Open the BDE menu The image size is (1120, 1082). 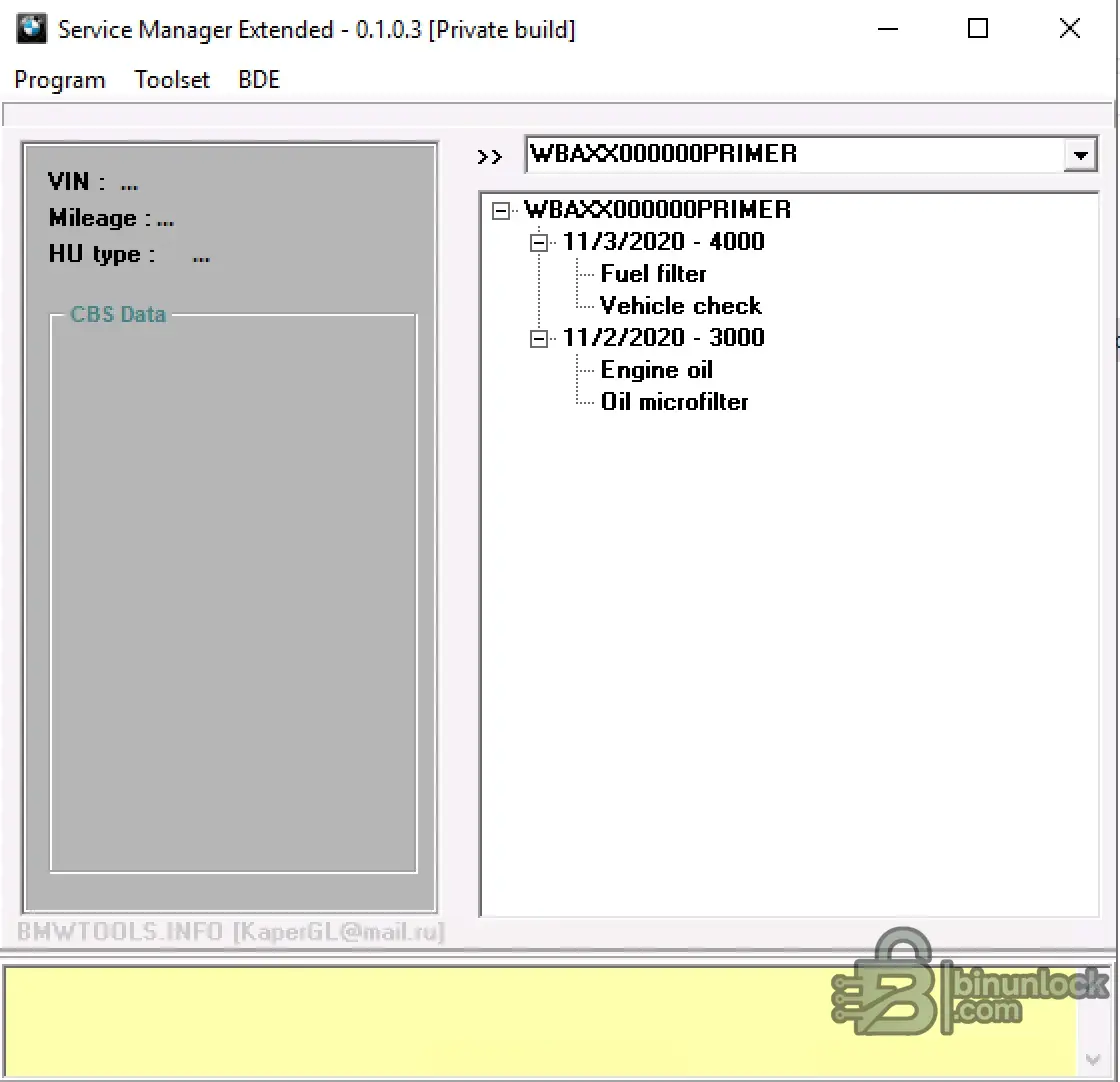point(259,80)
